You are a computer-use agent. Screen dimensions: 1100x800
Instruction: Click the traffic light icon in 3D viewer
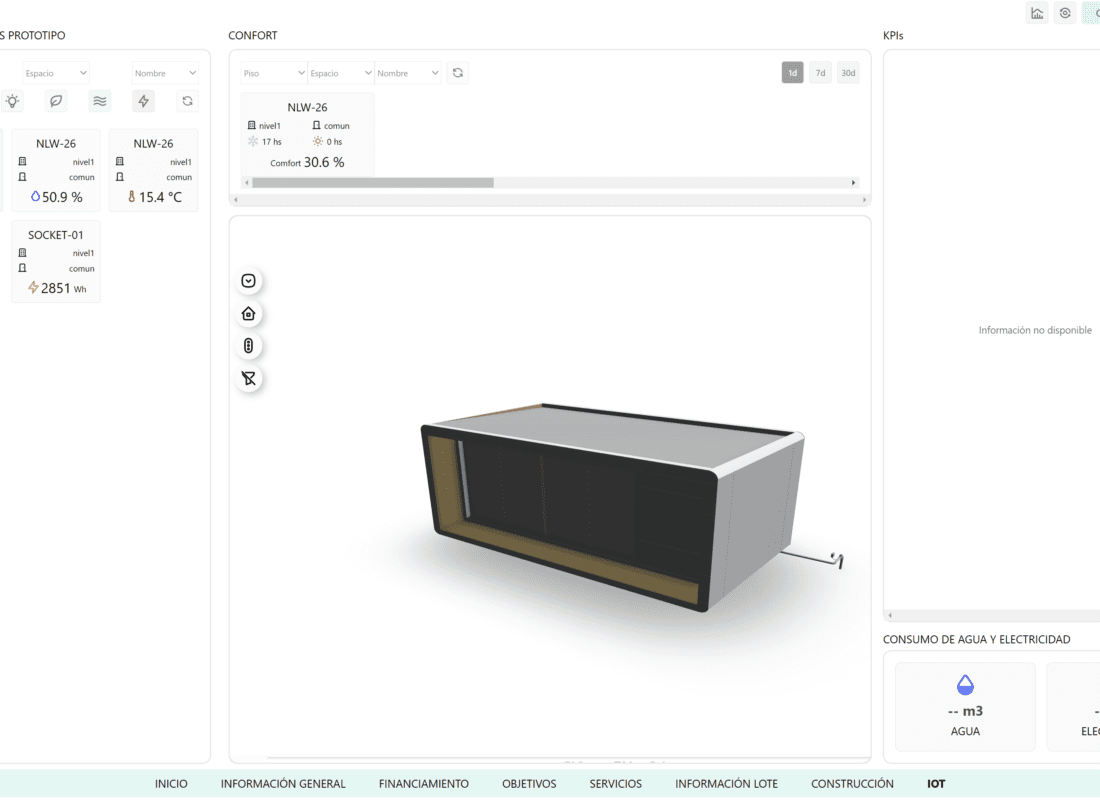[x=249, y=346]
